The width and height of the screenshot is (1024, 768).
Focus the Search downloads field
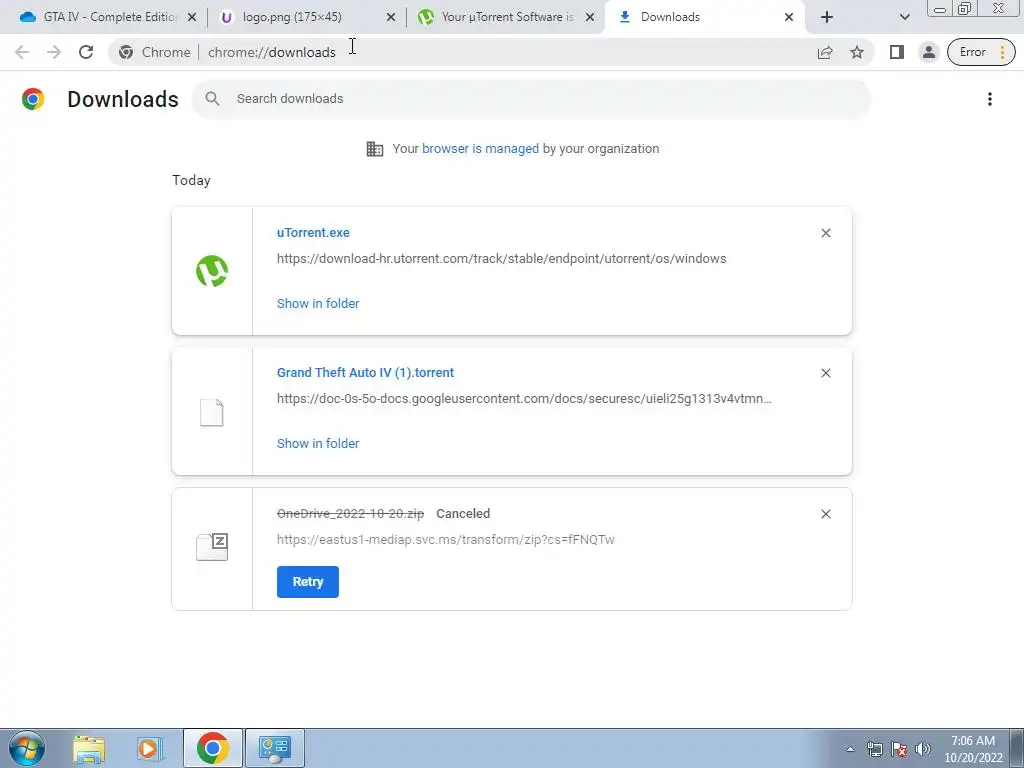coord(531,99)
